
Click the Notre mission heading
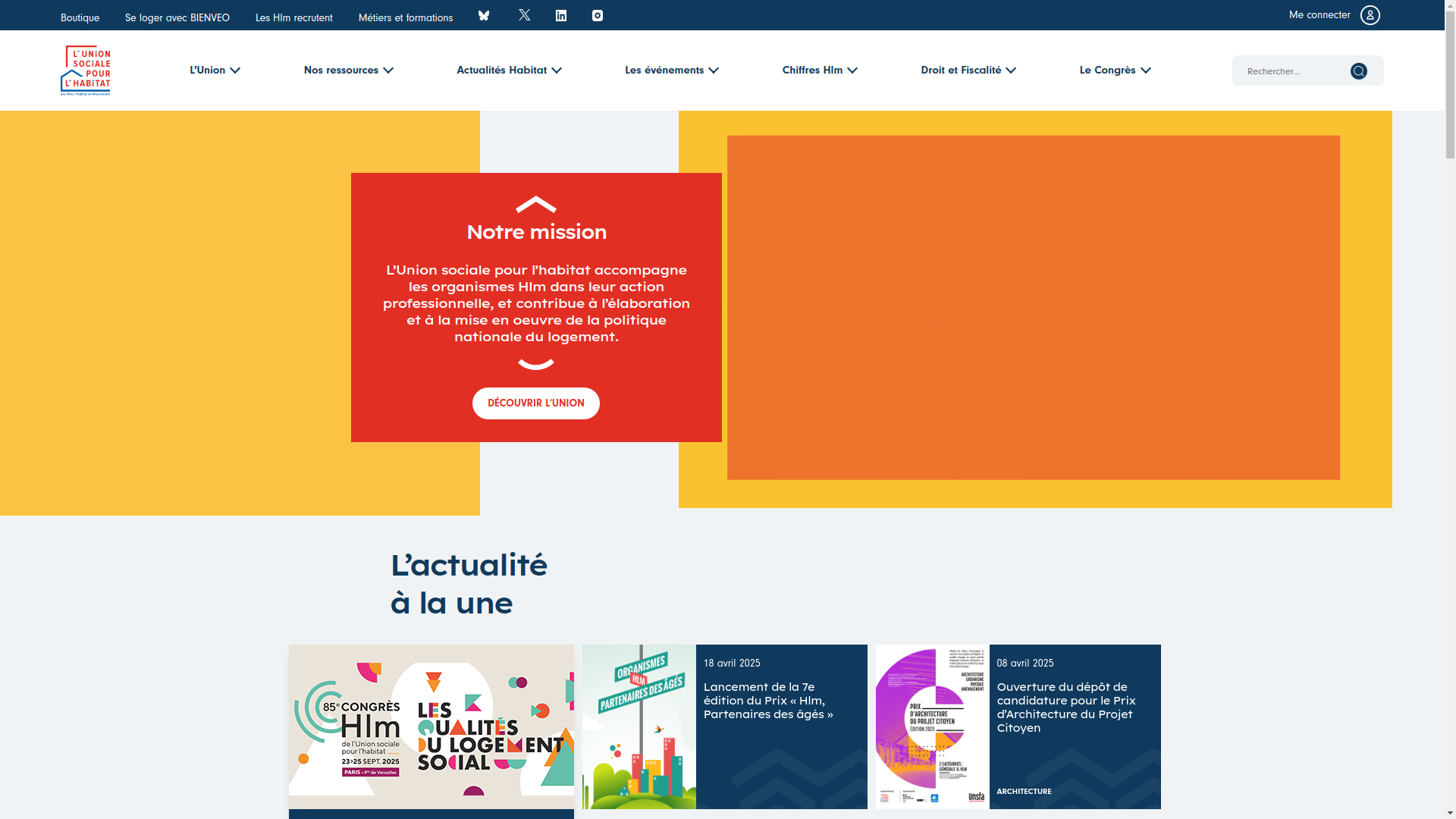click(x=536, y=232)
